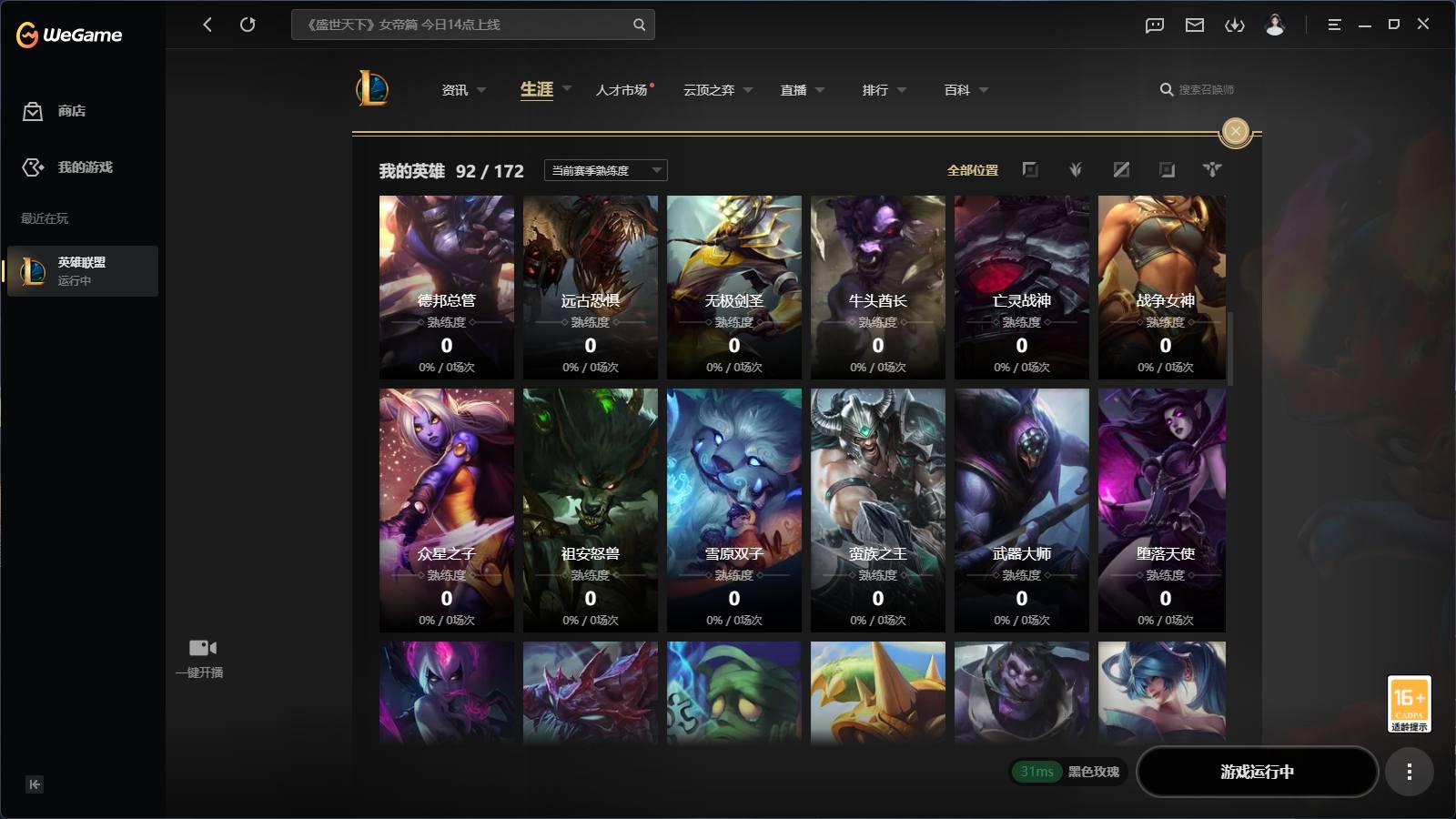
Task: Click the 16+ age rating badge
Action: [1410, 703]
